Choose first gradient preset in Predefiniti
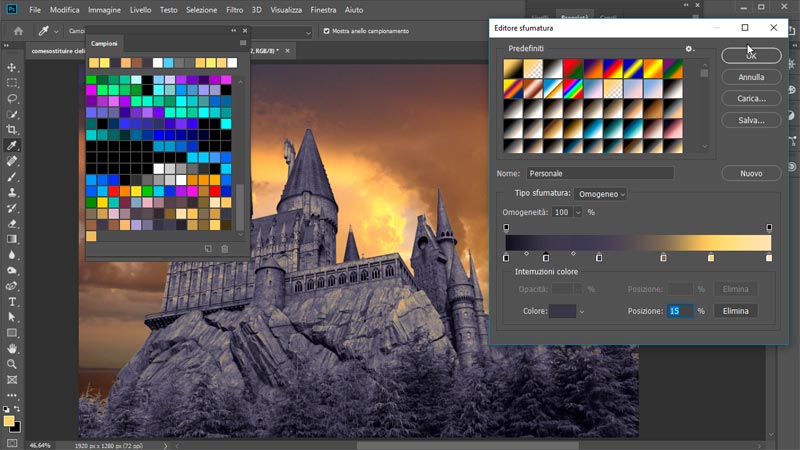Image resolution: width=800 pixels, height=450 pixels. click(513, 69)
